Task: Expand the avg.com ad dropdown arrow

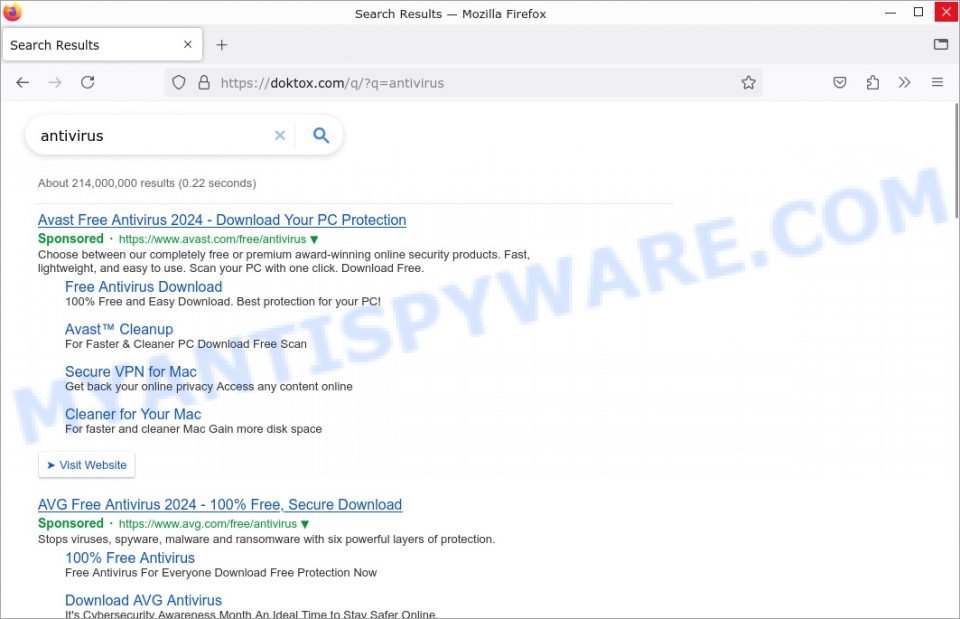Action: click(x=305, y=524)
